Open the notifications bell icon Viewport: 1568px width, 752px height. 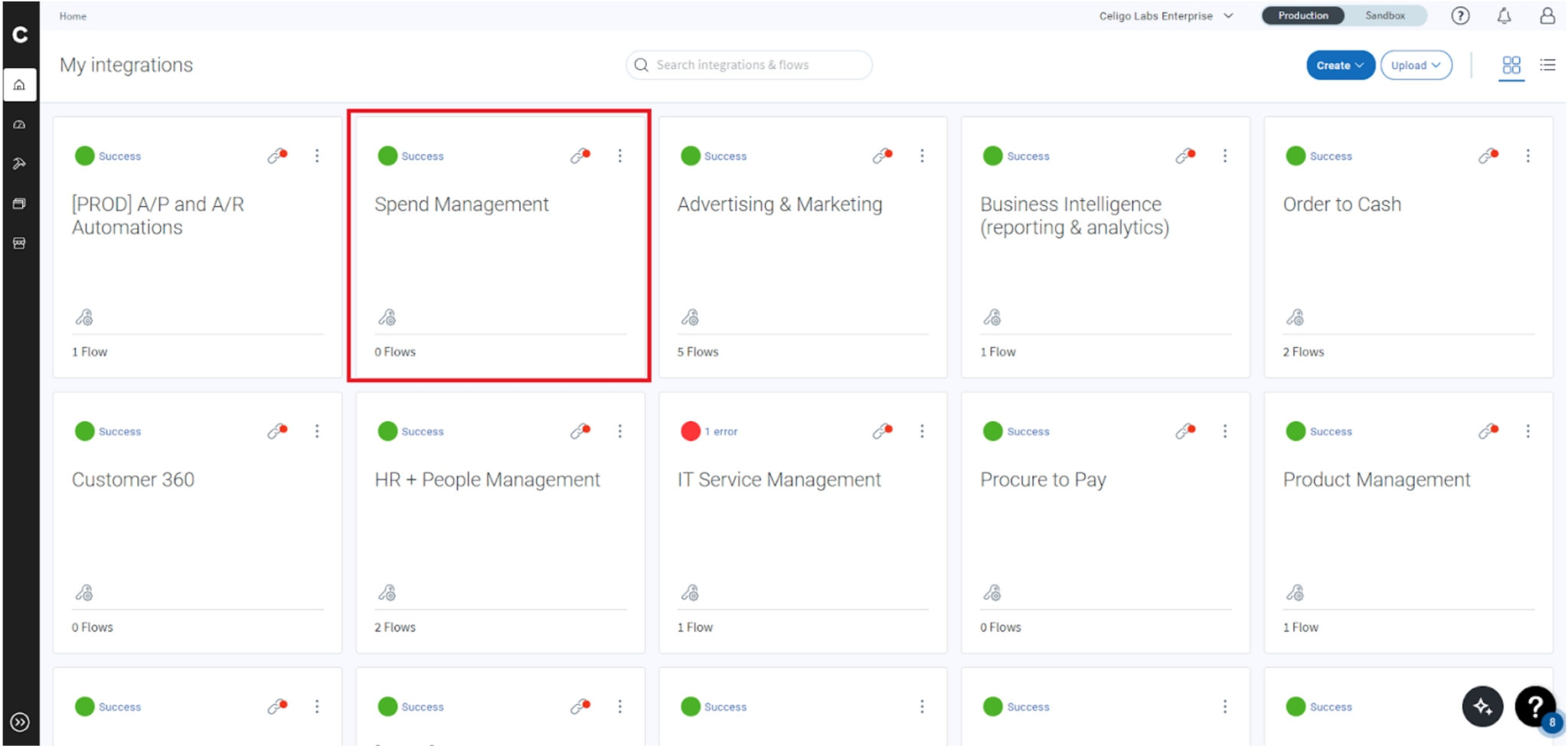1504,15
